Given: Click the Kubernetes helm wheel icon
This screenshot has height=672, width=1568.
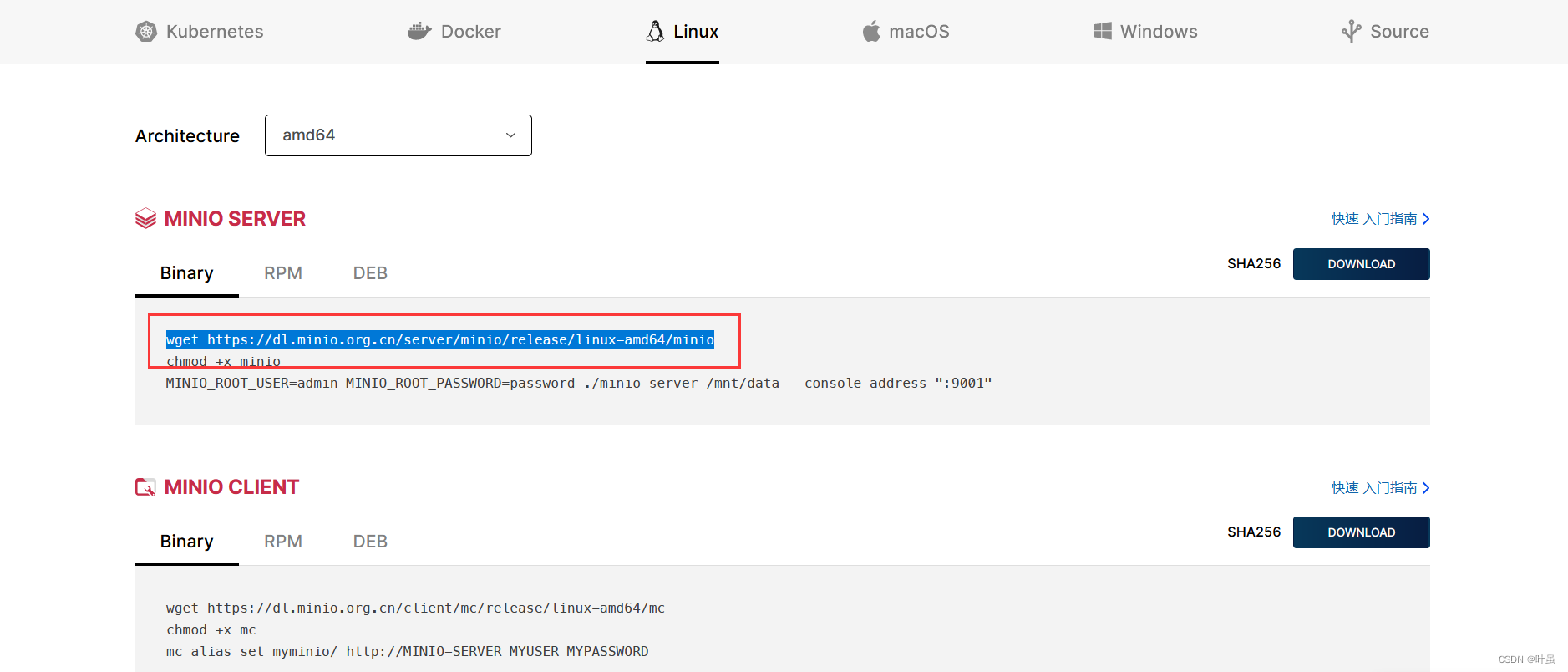Looking at the screenshot, I should tap(146, 32).
